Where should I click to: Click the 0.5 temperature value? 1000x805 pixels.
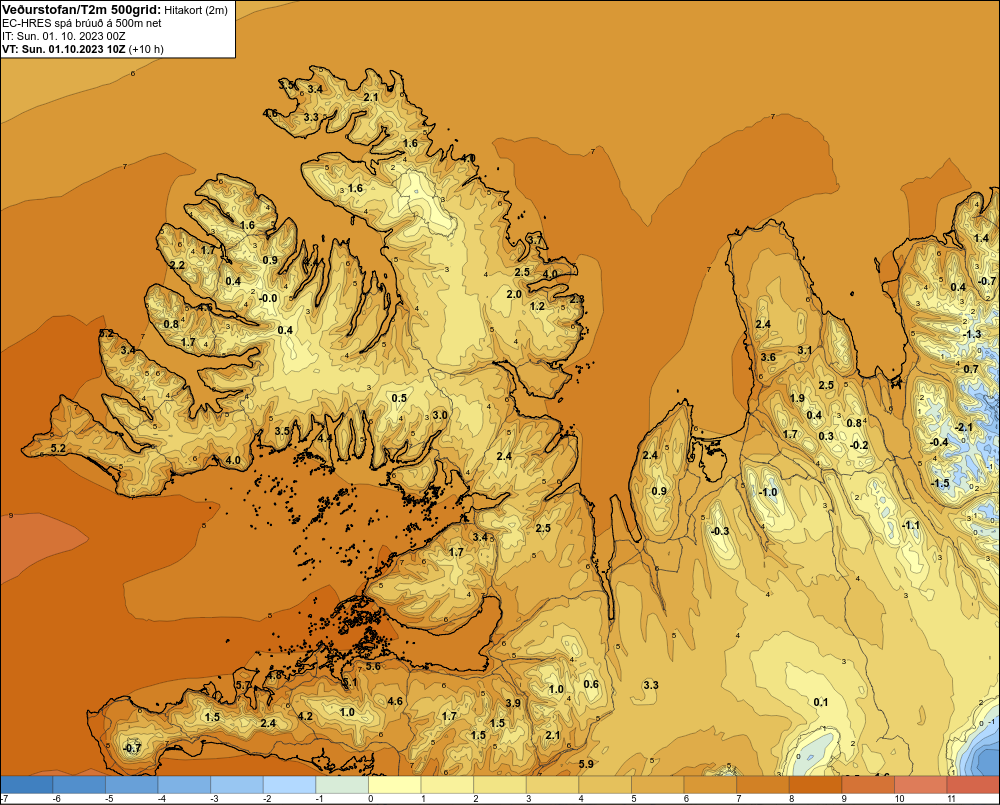(399, 398)
